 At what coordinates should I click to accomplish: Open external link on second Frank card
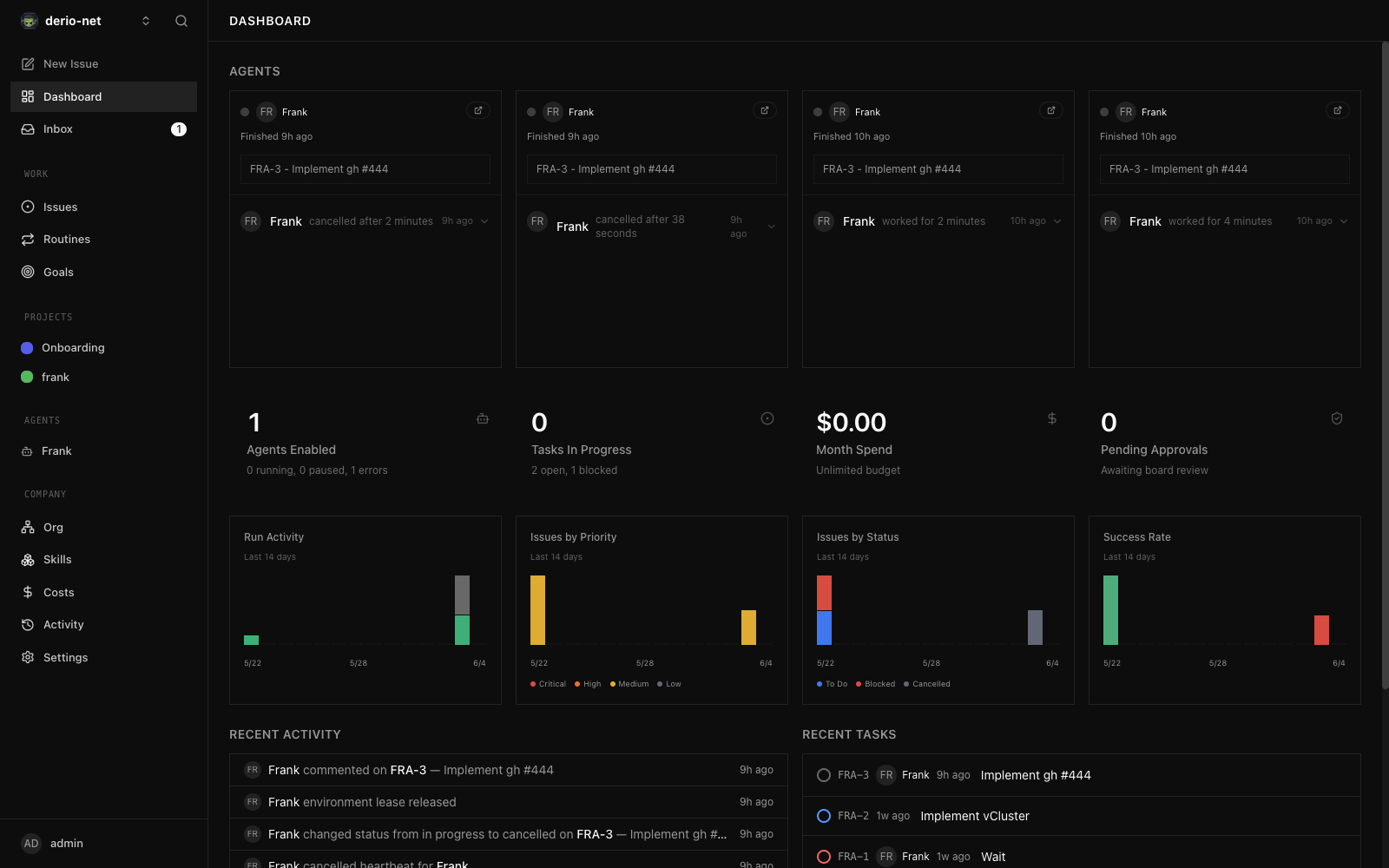[x=765, y=110]
